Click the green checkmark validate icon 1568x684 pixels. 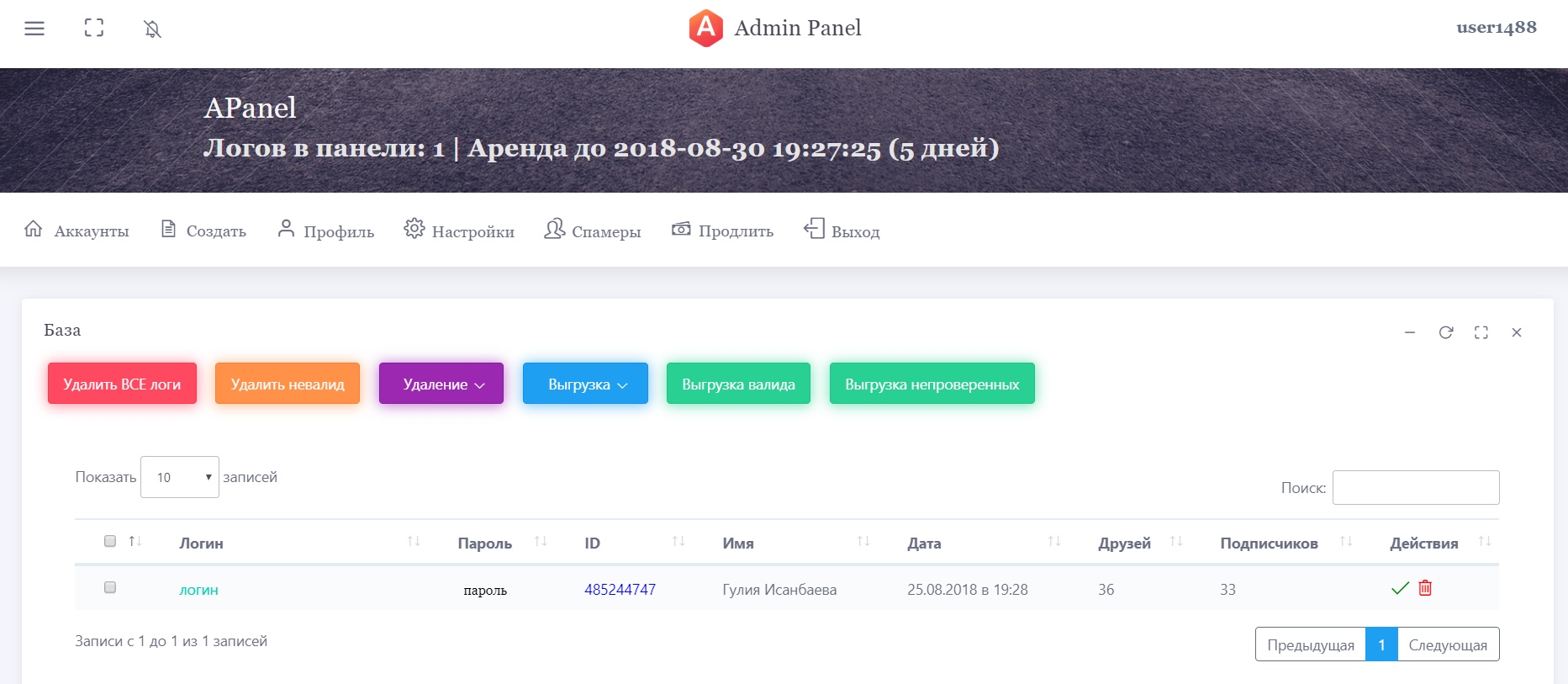[1400, 588]
